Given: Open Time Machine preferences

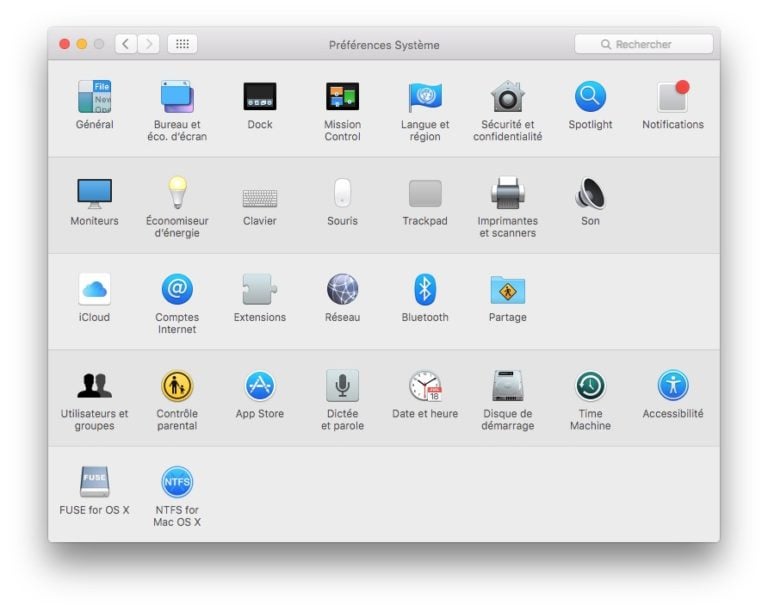Looking at the screenshot, I should tap(590, 385).
